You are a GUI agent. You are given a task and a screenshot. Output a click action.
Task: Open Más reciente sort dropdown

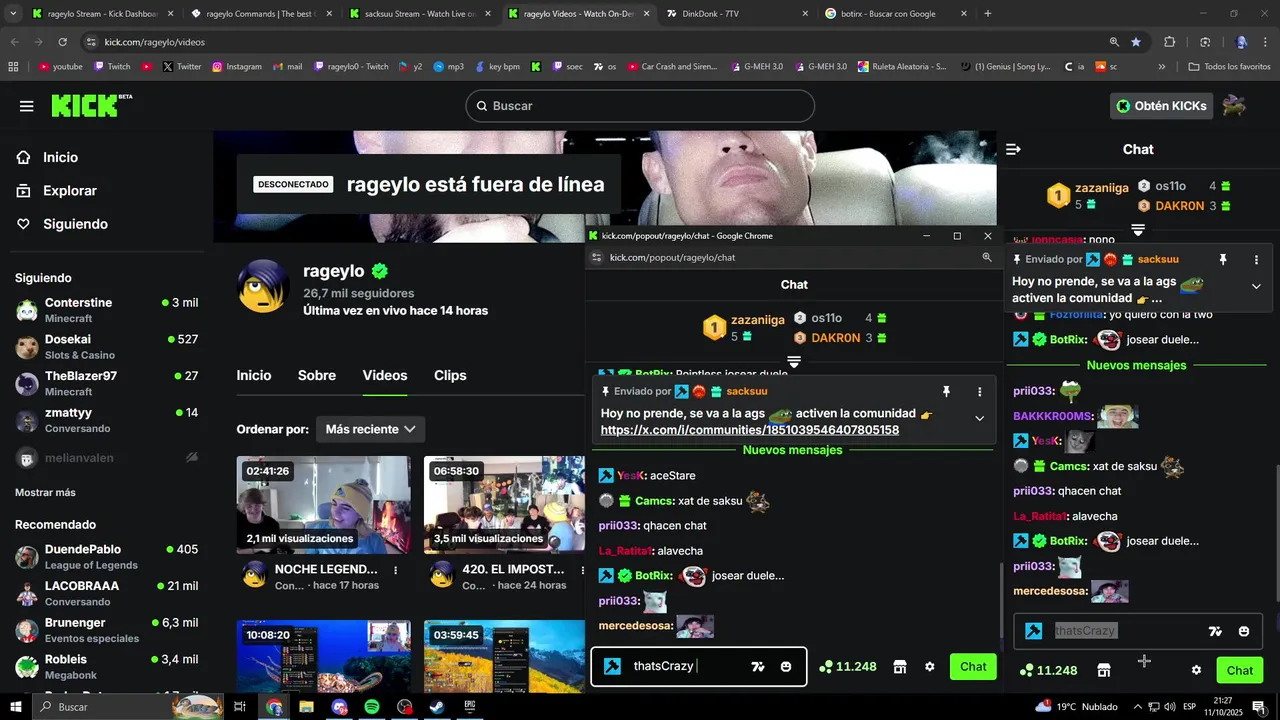tap(370, 429)
